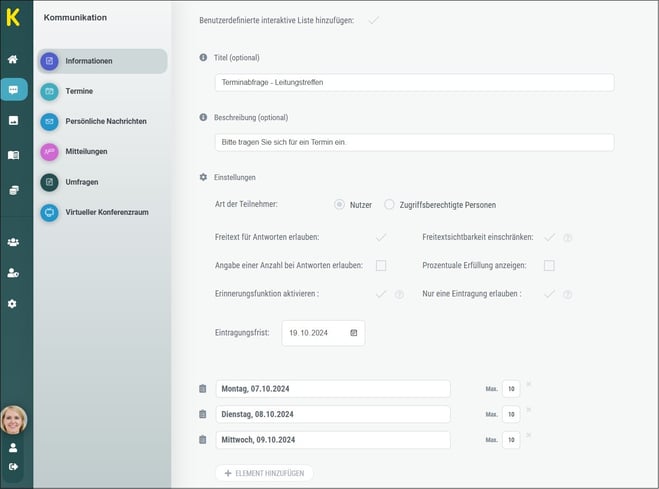Viewport: 659px width, 489px height.
Task: Click Max. value for Montag row
Action: pos(511,389)
